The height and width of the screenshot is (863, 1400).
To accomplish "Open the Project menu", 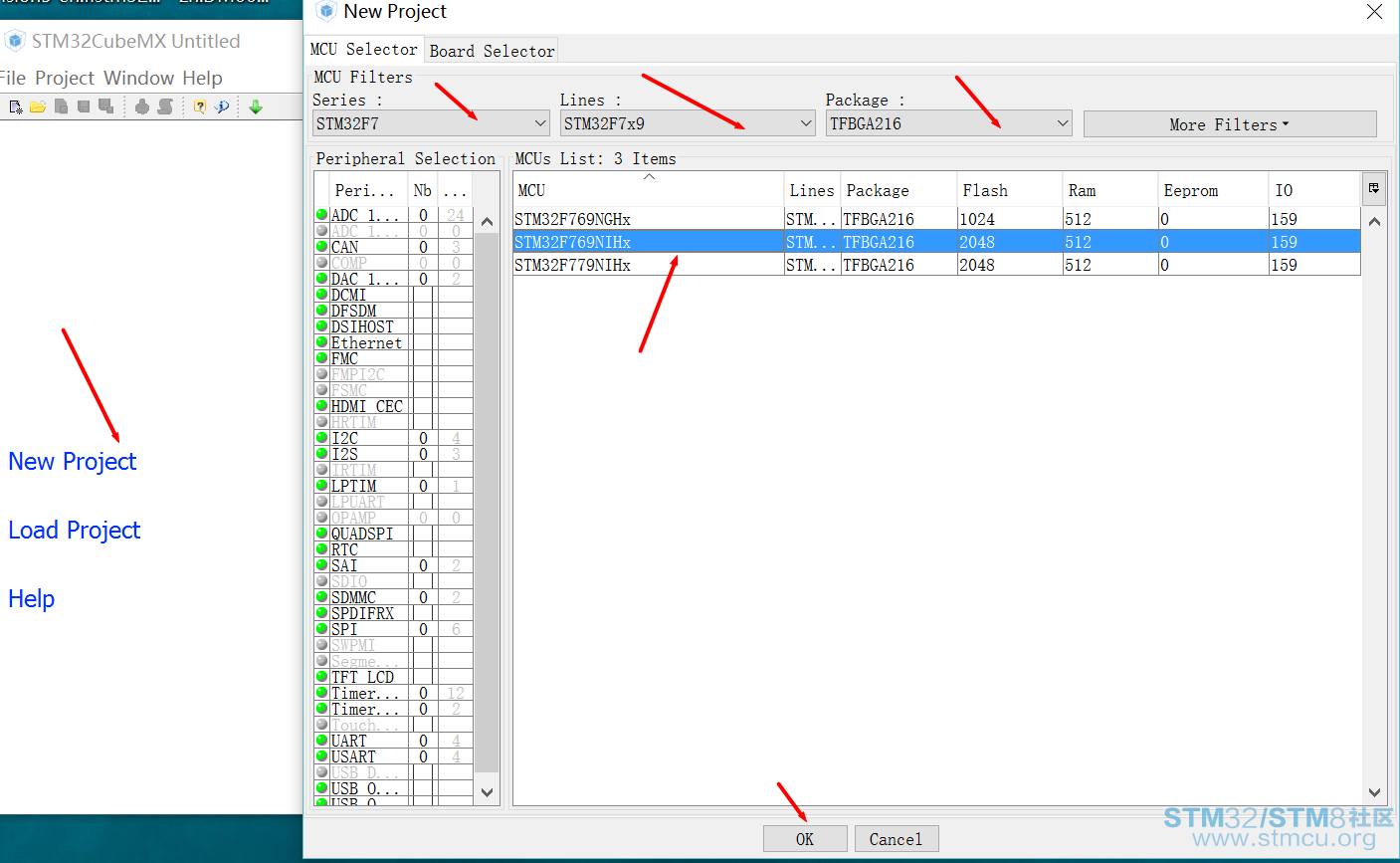I will coord(65,78).
